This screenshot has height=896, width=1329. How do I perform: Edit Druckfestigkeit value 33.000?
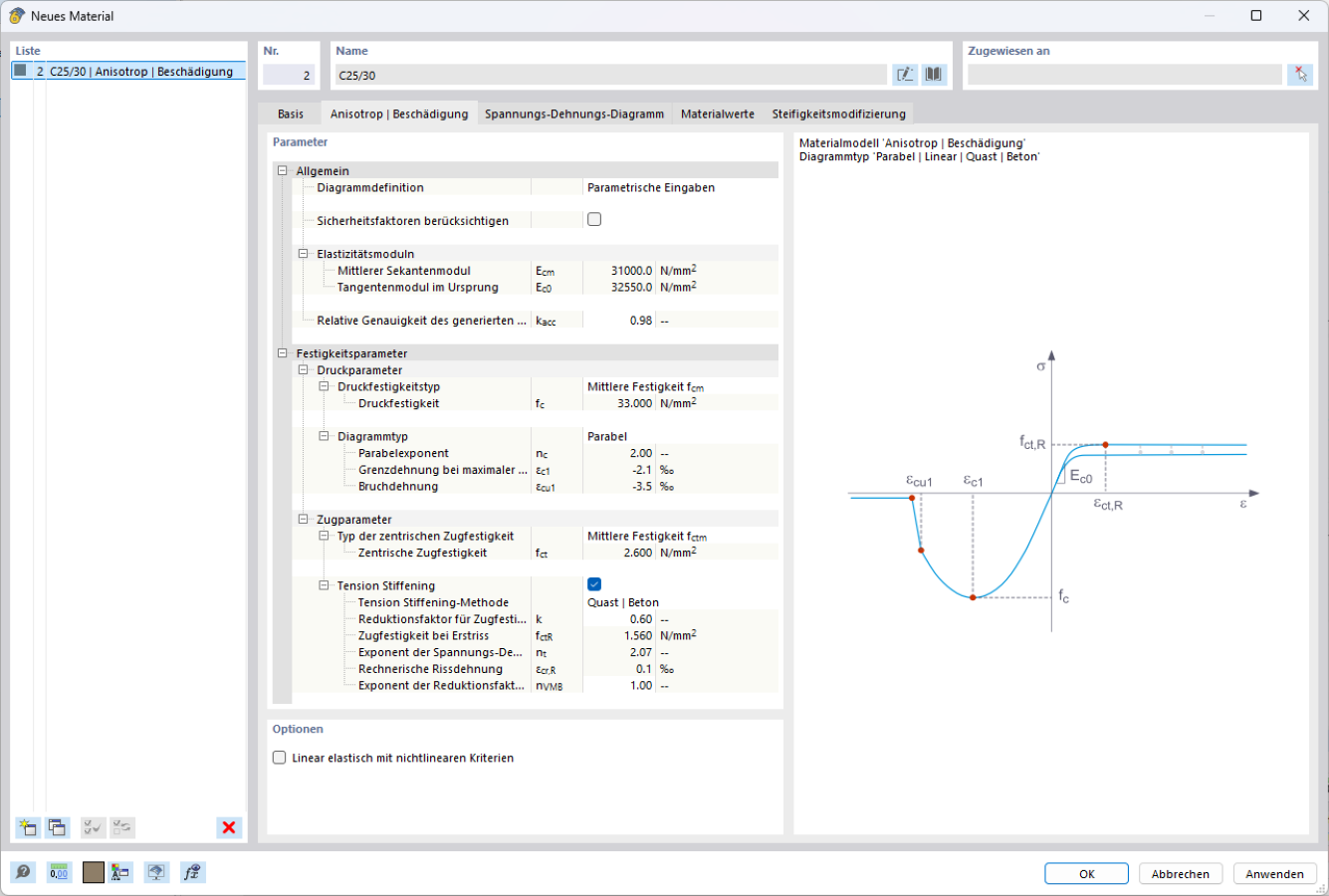pyautogui.click(x=619, y=403)
